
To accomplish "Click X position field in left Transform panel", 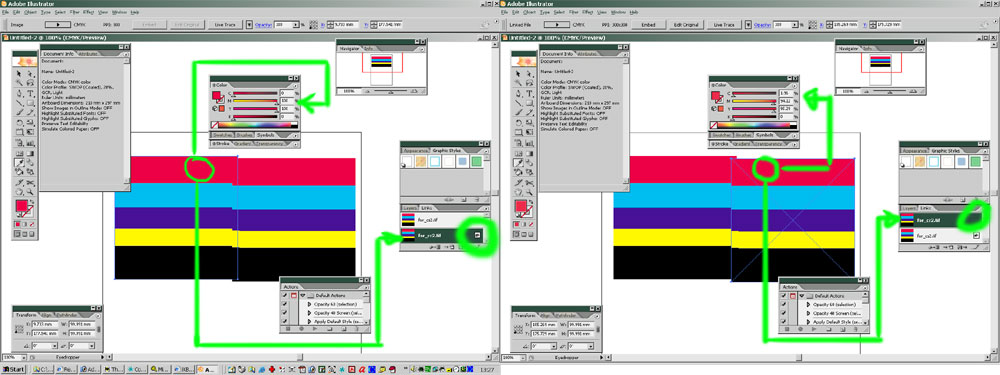I will pos(45,325).
